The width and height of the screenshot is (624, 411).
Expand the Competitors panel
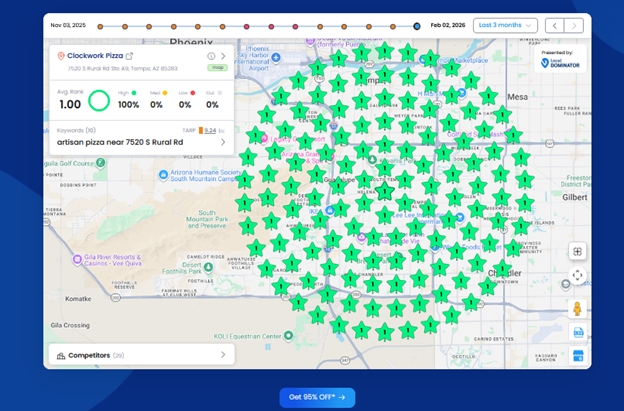click(x=223, y=354)
